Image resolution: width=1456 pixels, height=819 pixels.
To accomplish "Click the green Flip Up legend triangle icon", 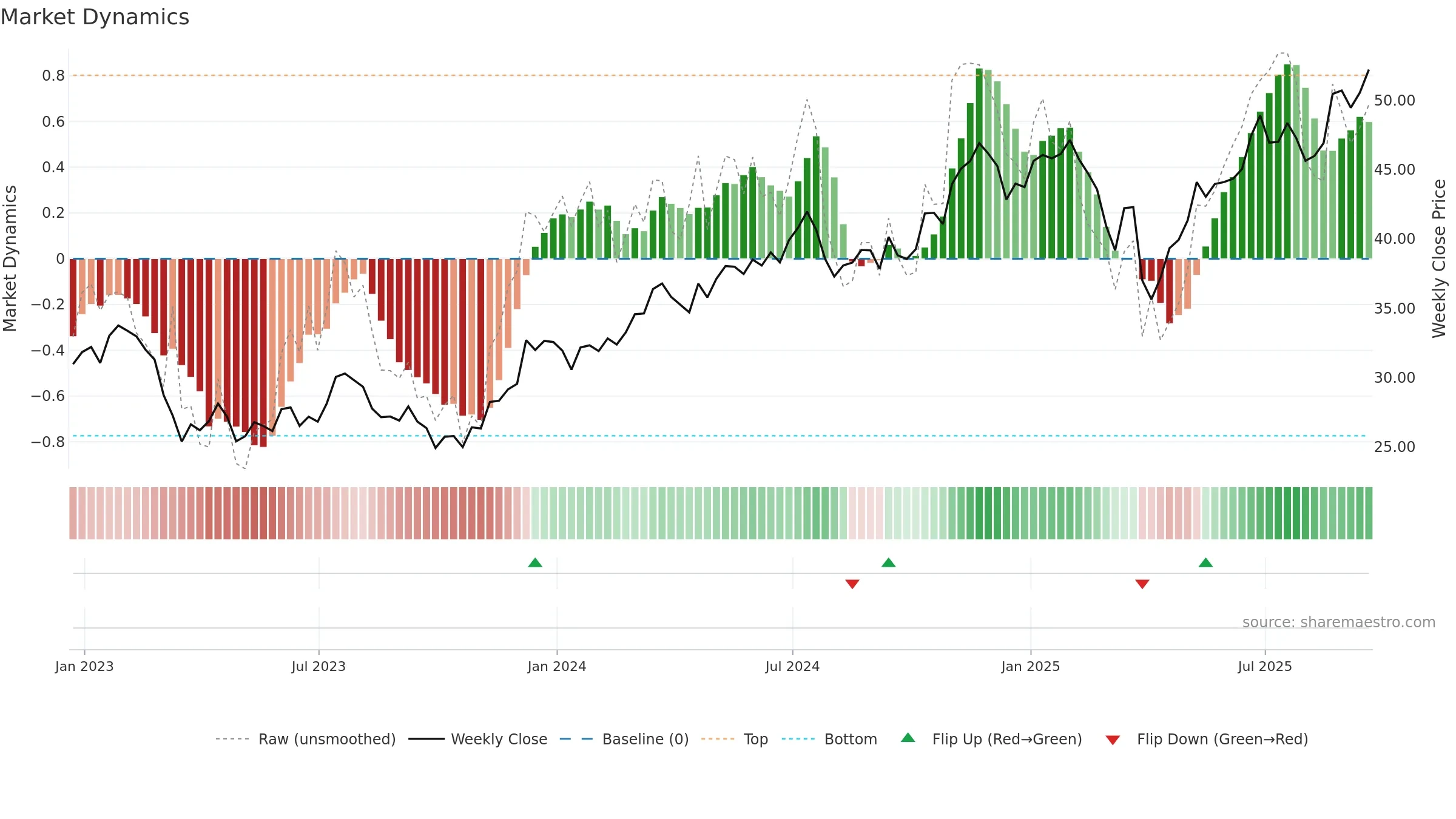I will click(908, 738).
